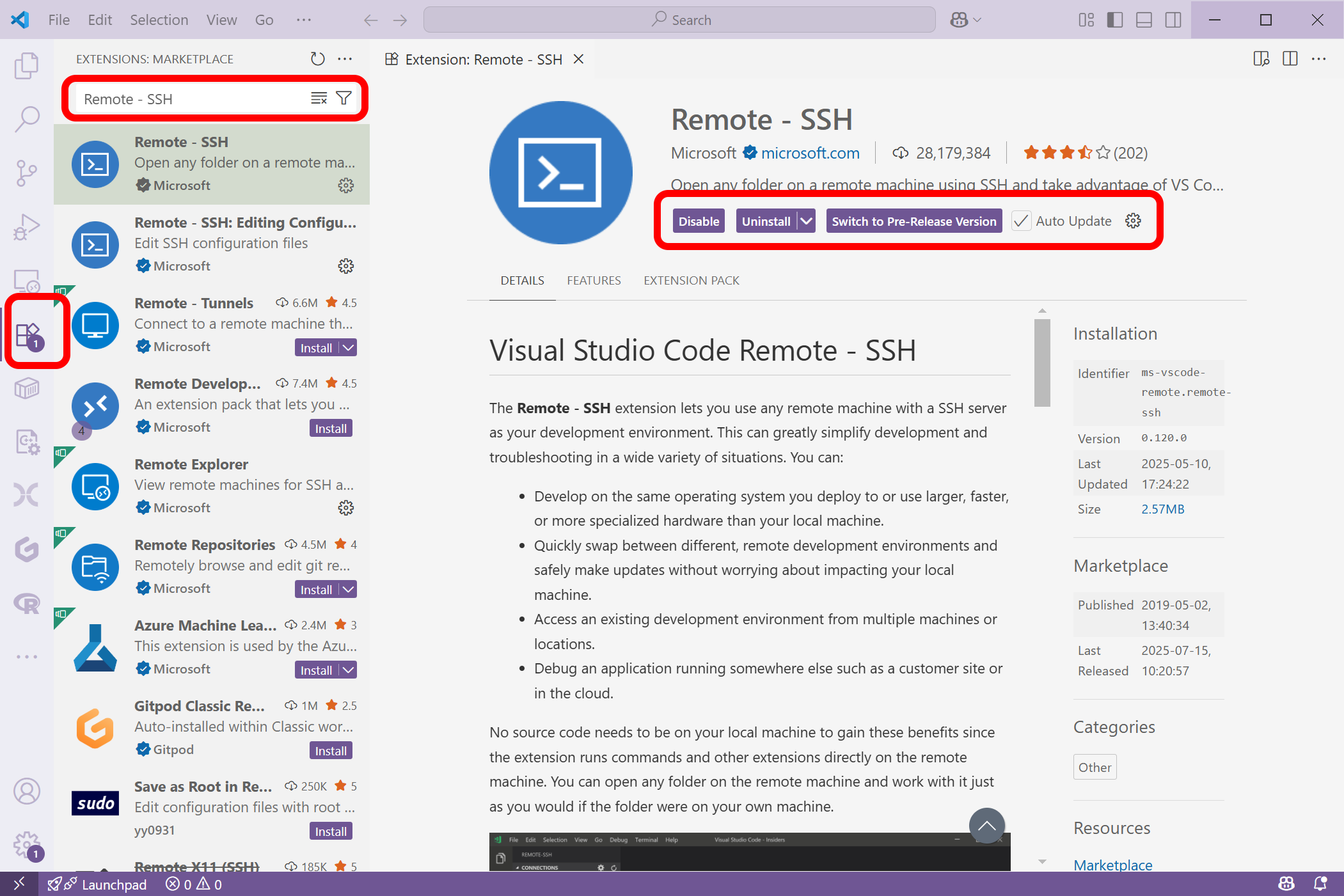Click the Copilot icon in the status bar

point(1286,884)
